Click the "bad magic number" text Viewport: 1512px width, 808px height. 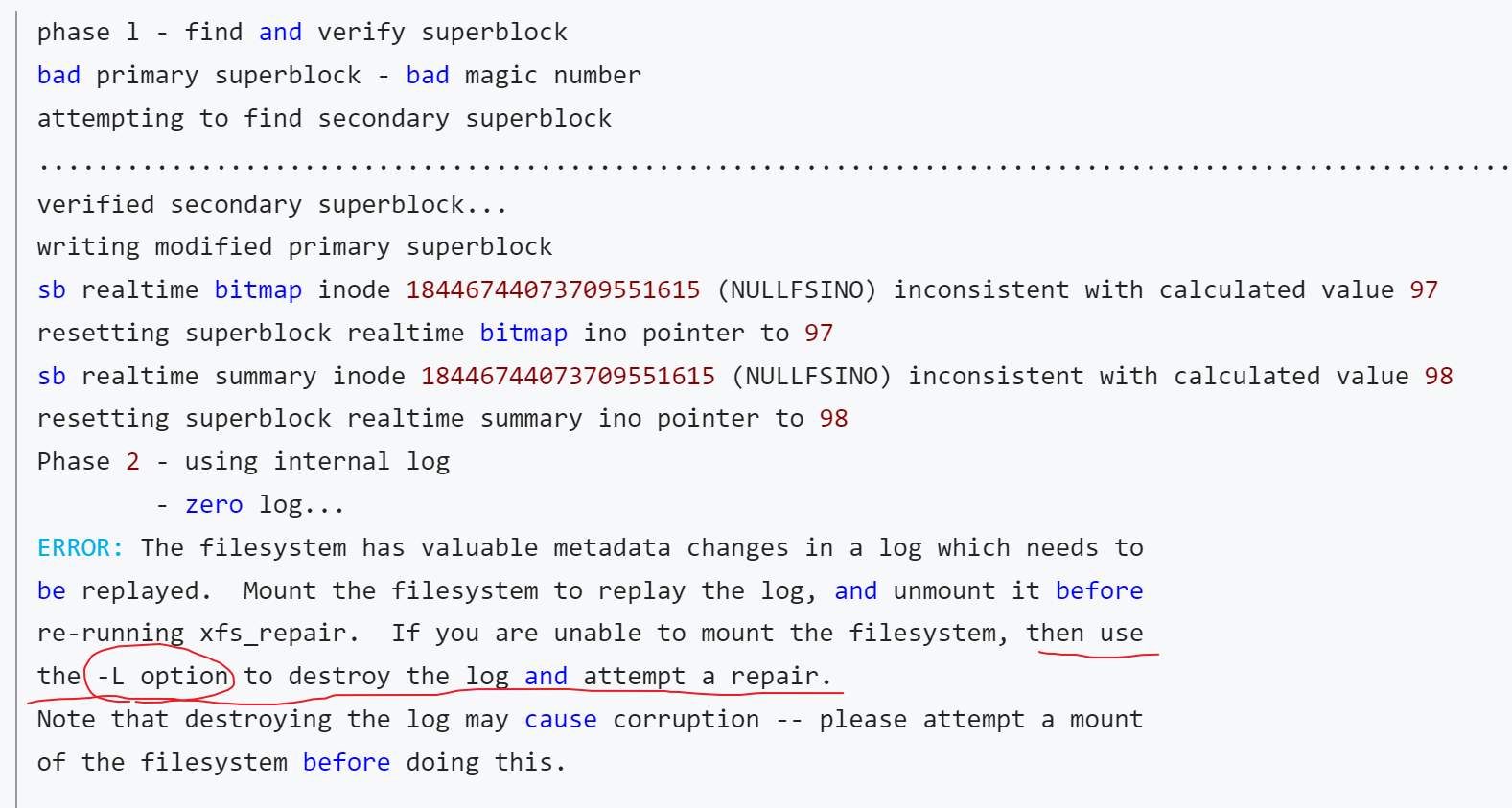click(x=523, y=76)
